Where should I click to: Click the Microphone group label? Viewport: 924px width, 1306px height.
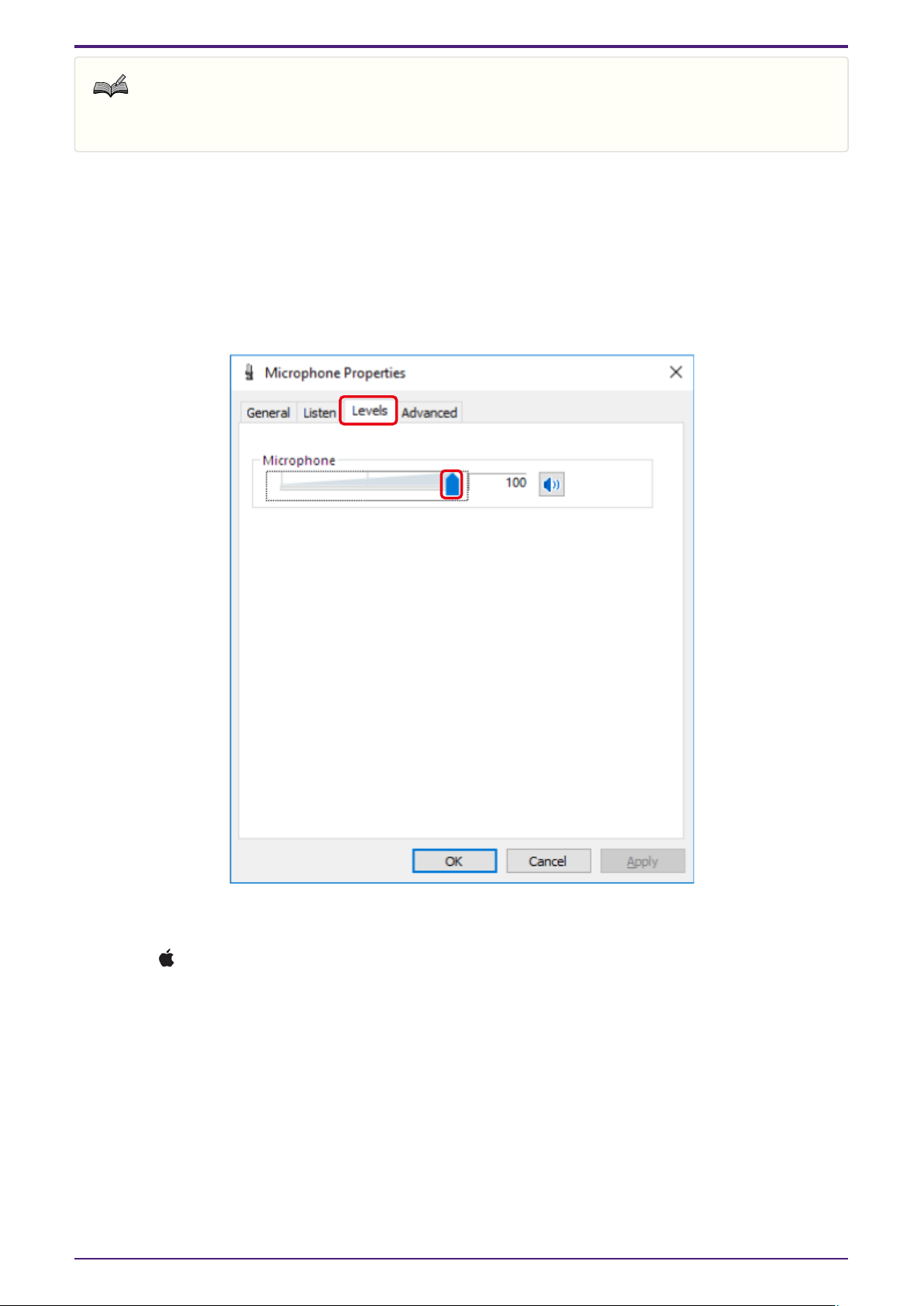click(x=299, y=460)
